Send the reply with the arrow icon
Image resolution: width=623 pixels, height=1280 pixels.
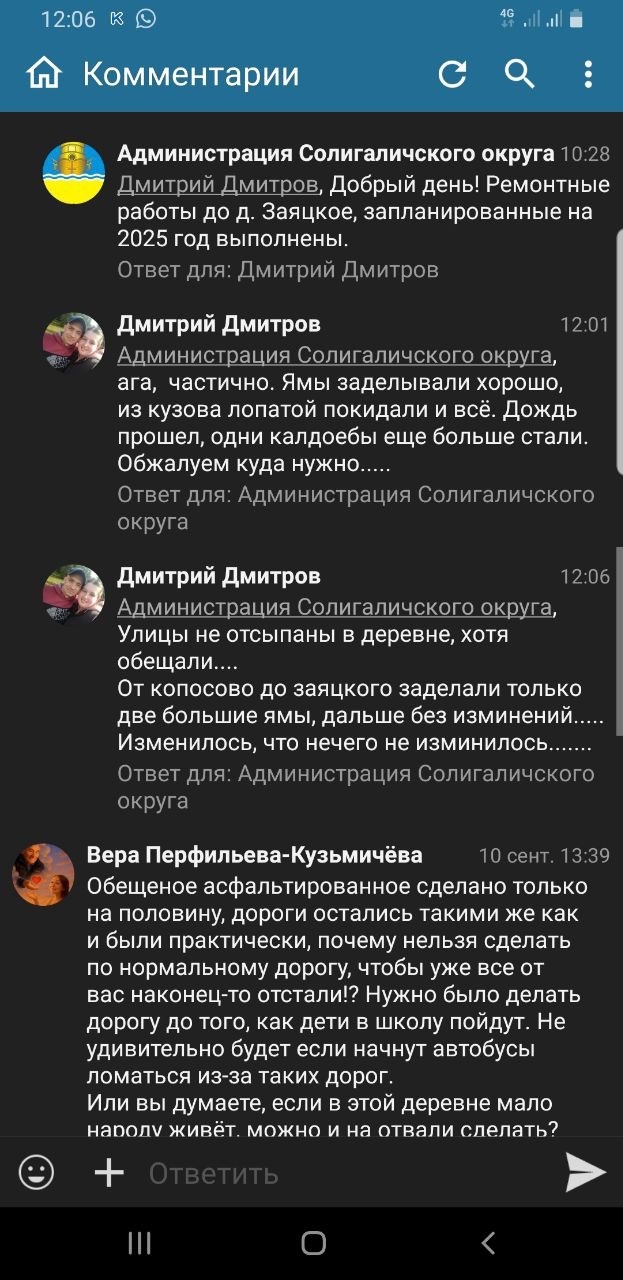[585, 1174]
